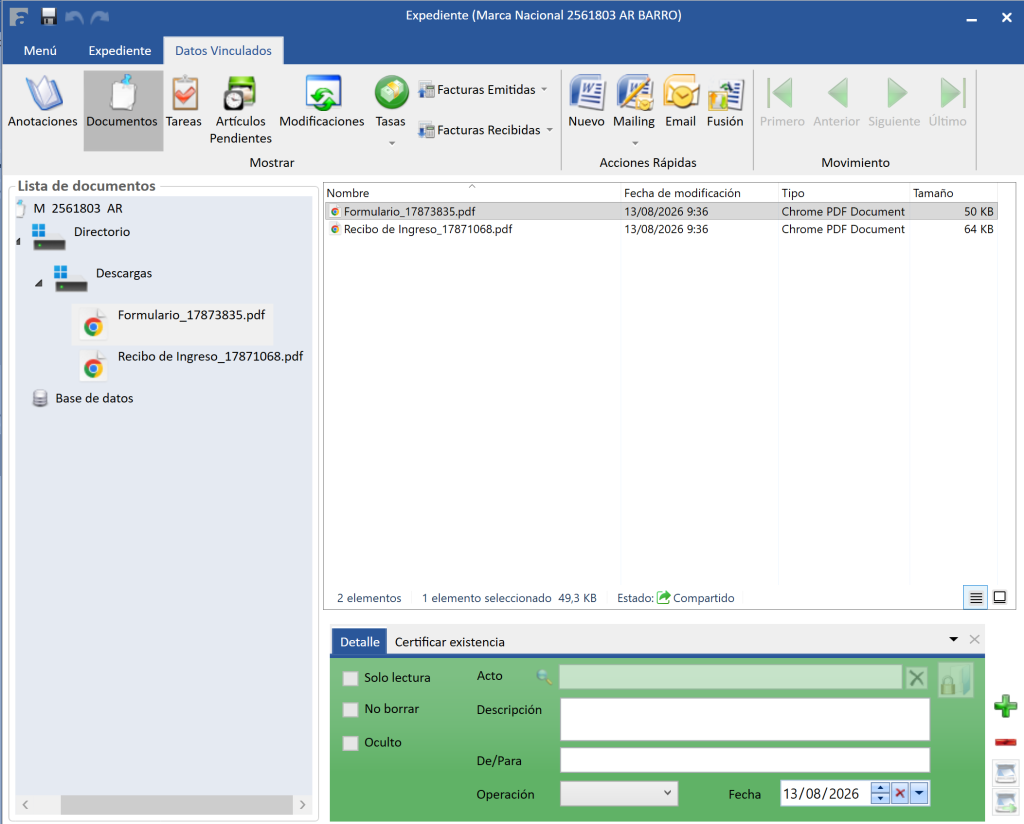This screenshot has height=824, width=1024.
Task: Create a Nuevo Word document
Action: point(586,102)
